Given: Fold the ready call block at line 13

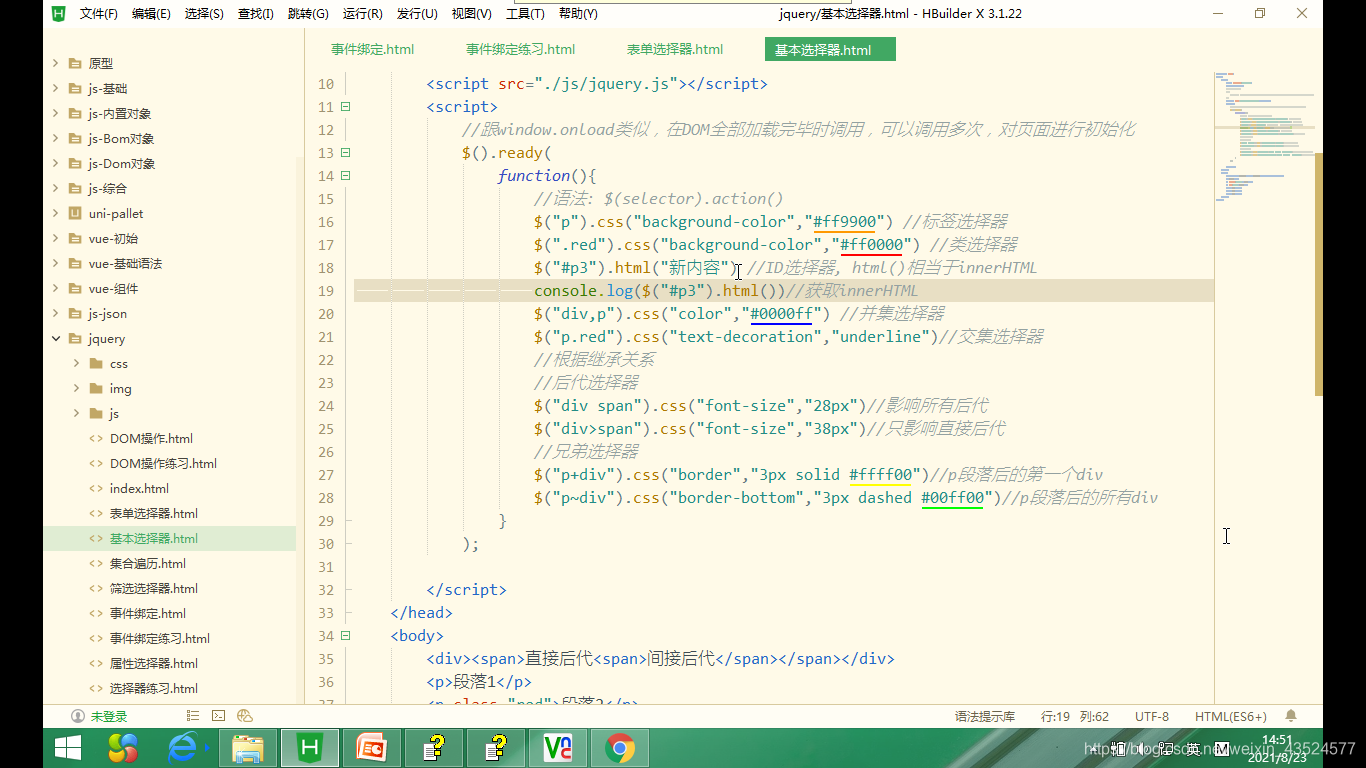Looking at the screenshot, I should click(x=346, y=153).
